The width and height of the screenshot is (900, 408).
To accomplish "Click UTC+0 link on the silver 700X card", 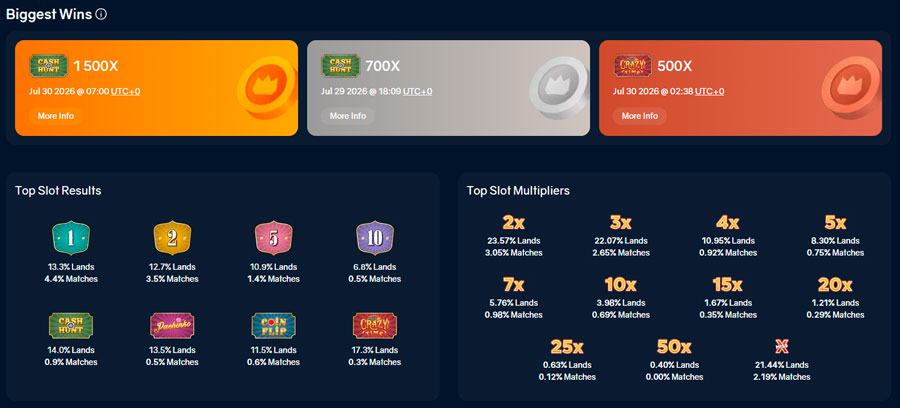I will click(417, 91).
